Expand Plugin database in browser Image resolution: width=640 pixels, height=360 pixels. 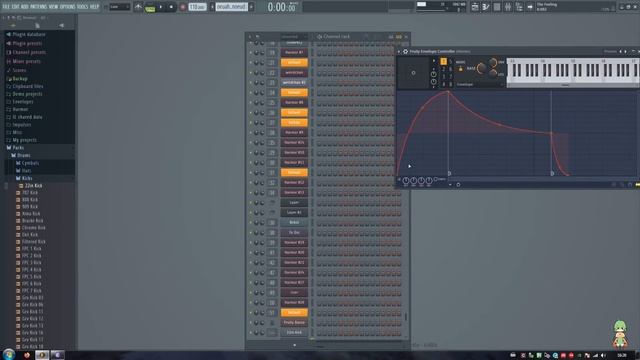(x=28, y=35)
